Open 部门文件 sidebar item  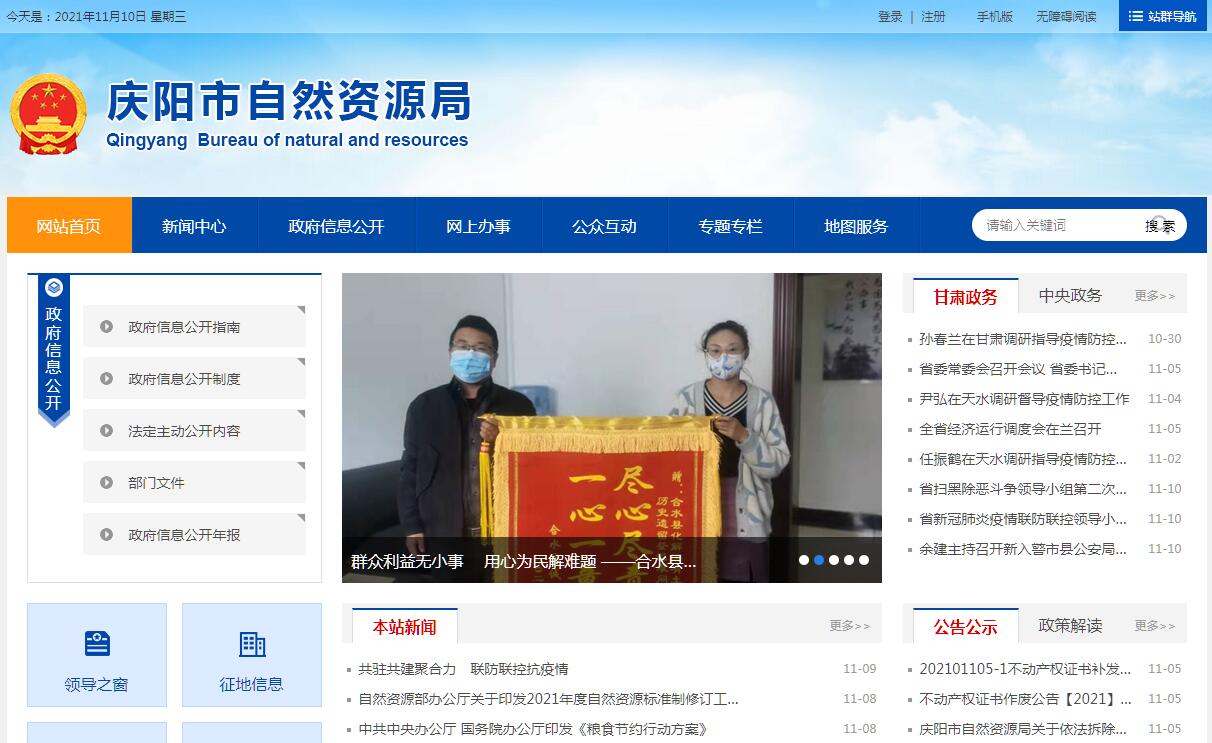194,483
